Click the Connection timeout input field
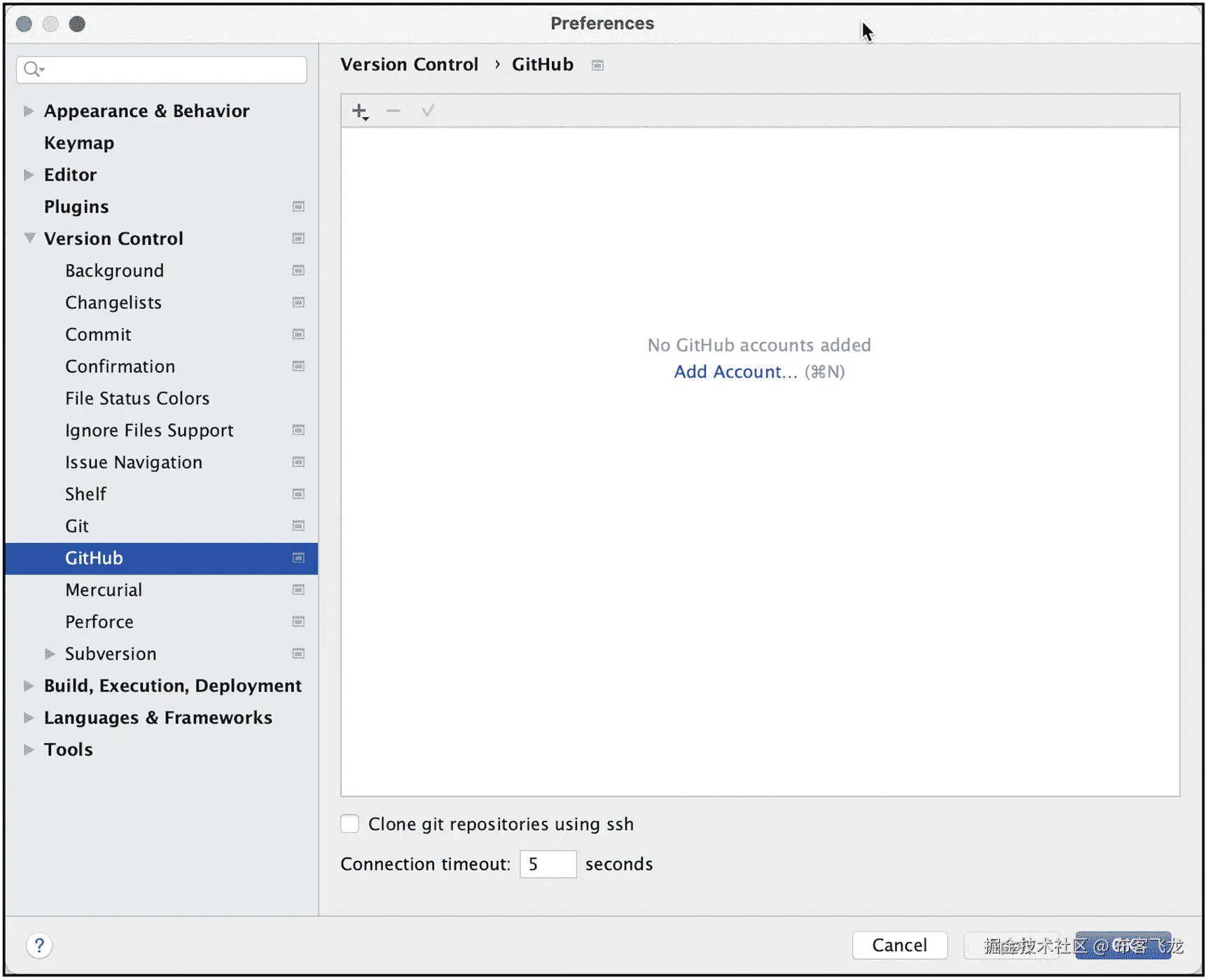Screen dimensions: 1208x980 [548, 864]
